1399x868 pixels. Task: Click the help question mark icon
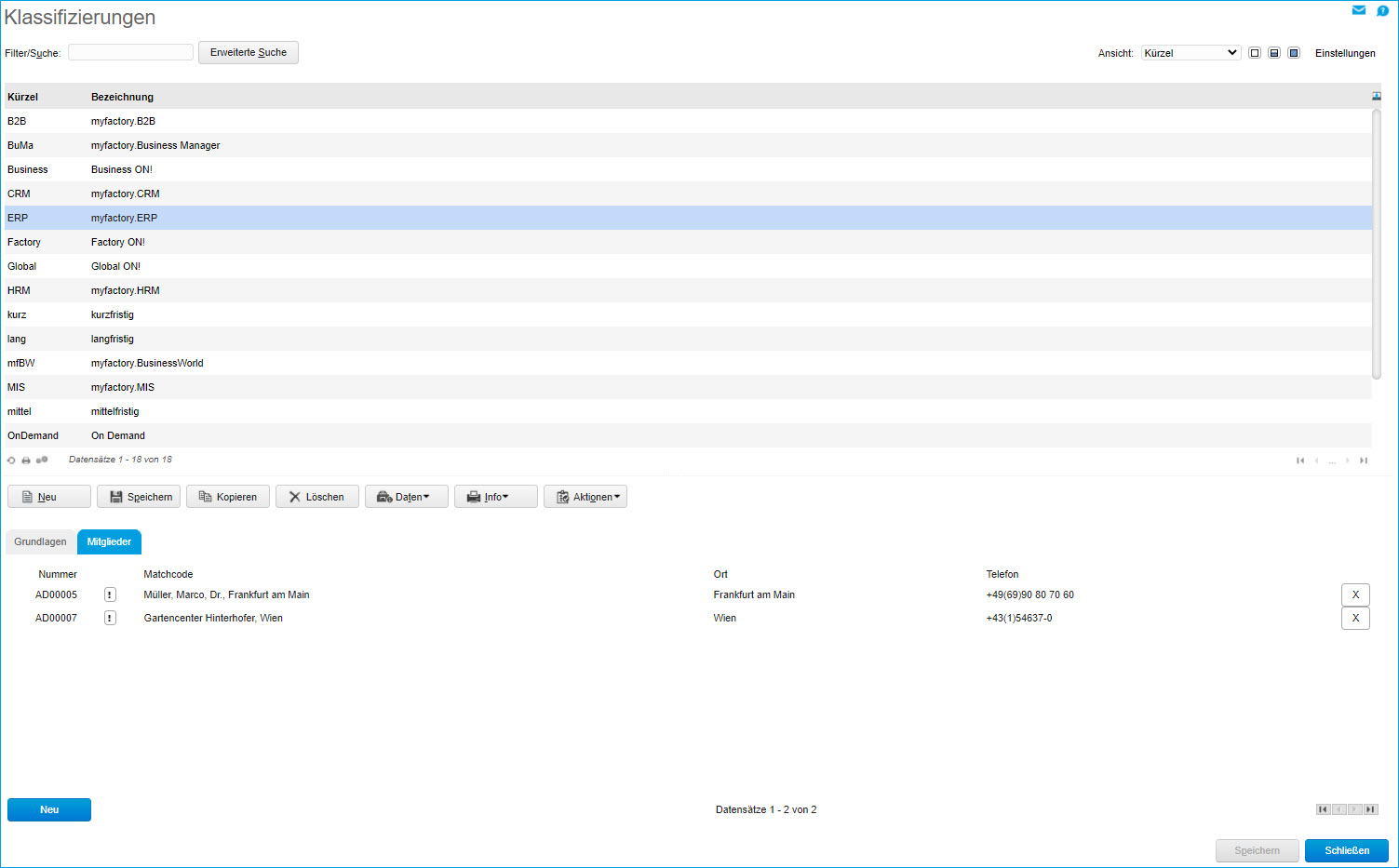tap(1382, 10)
